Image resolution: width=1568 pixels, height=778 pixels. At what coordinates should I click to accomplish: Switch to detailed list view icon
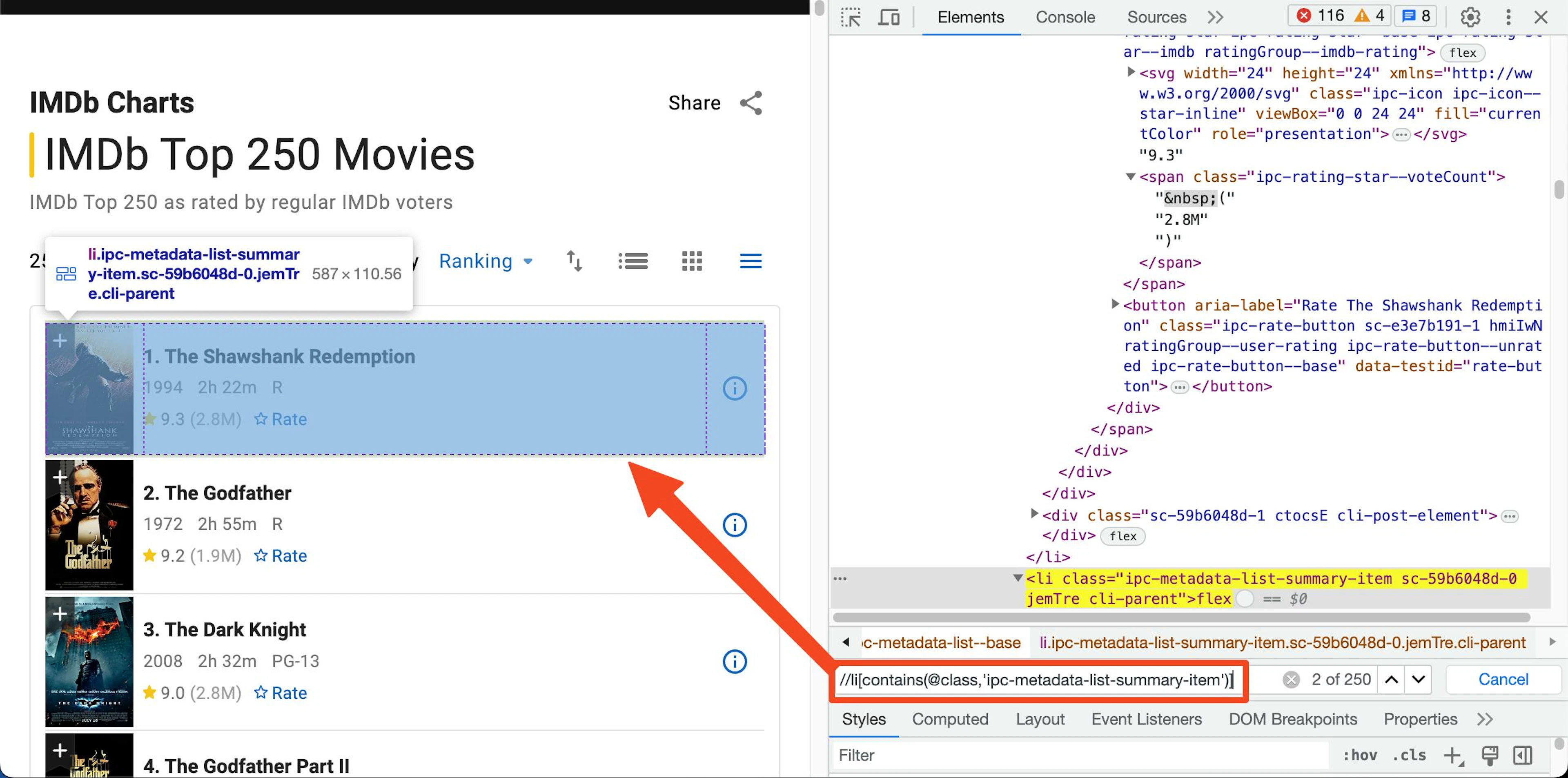[x=633, y=261]
